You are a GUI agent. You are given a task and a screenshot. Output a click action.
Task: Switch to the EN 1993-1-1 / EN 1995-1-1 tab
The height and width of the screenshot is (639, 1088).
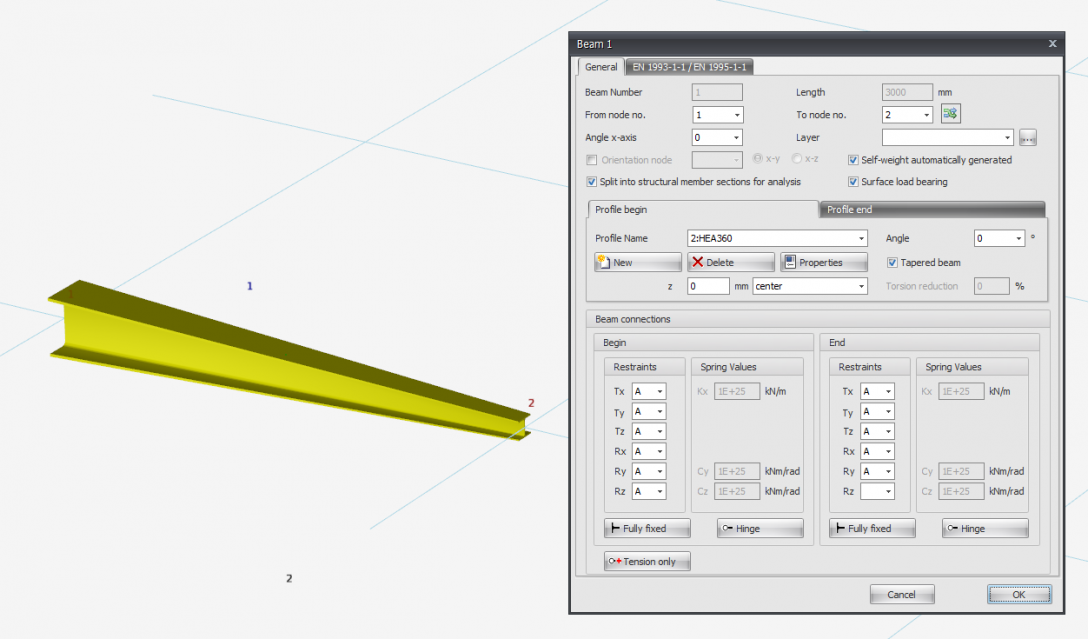[x=690, y=66]
